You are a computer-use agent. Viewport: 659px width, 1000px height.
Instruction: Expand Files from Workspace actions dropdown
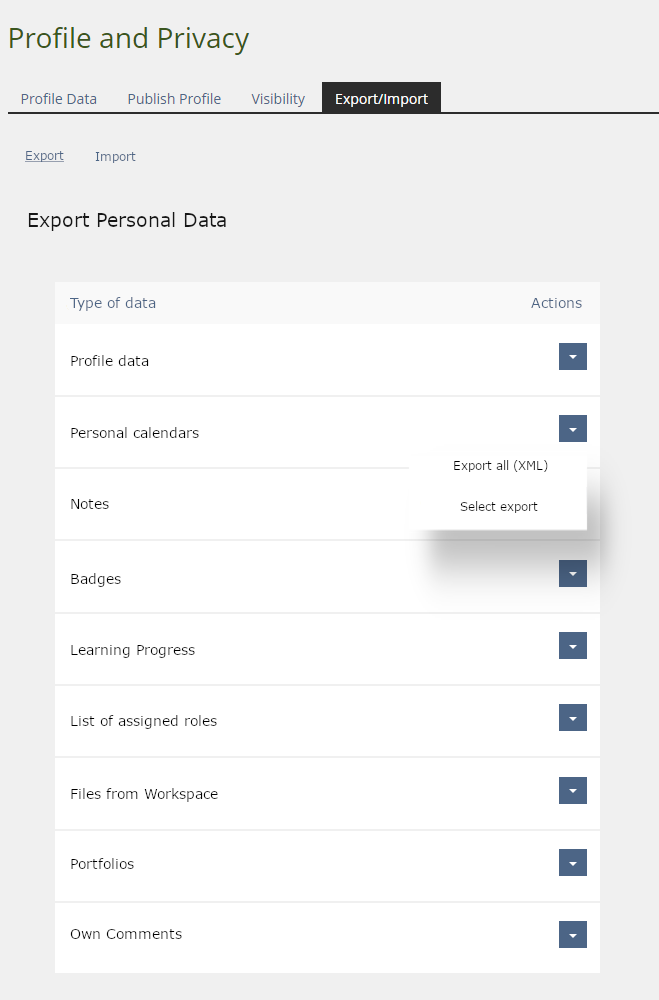click(572, 791)
